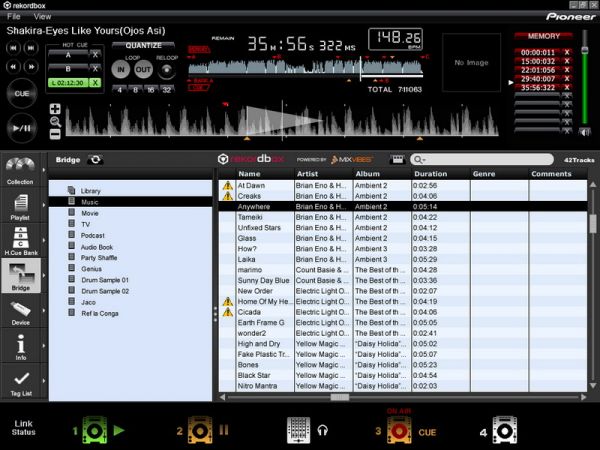This screenshot has height=450, width=600.
Task: Select the Bridge sidebar icon
Action: [21, 276]
